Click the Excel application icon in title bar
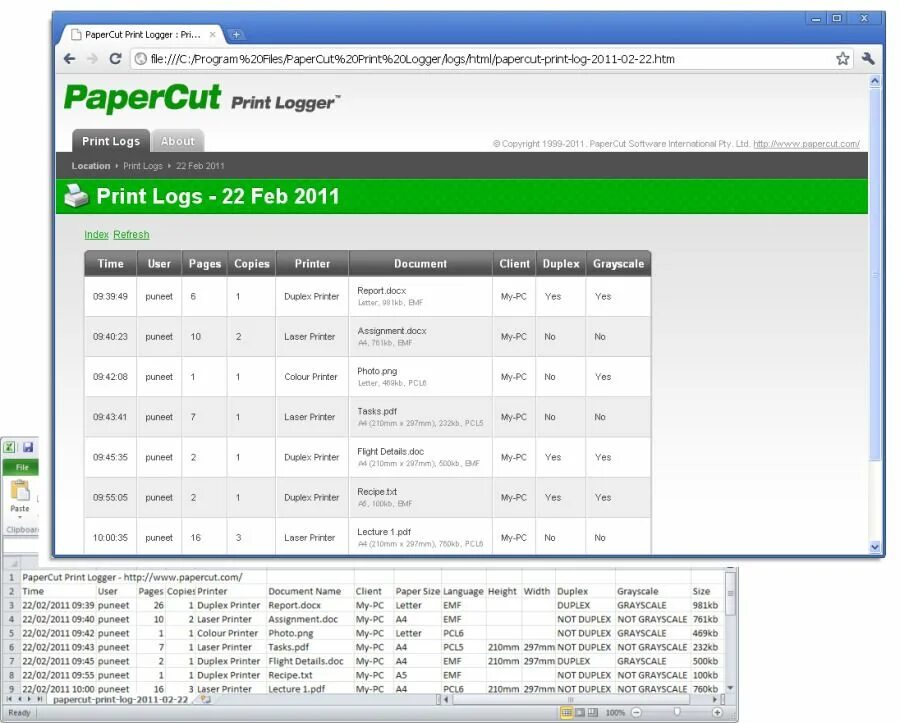Image resolution: width=900 pixels, height=723 pixels. coord(10,447)
